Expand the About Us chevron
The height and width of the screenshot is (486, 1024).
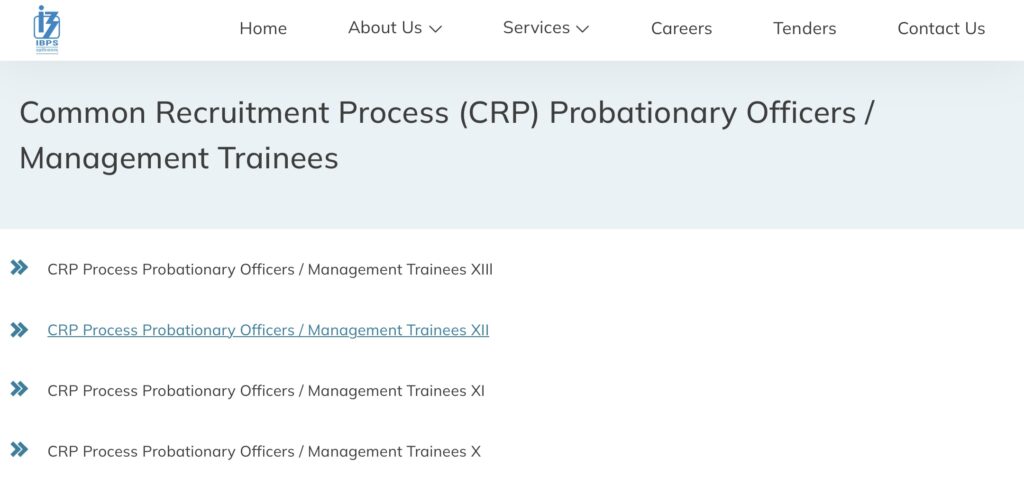coord(436,29)
